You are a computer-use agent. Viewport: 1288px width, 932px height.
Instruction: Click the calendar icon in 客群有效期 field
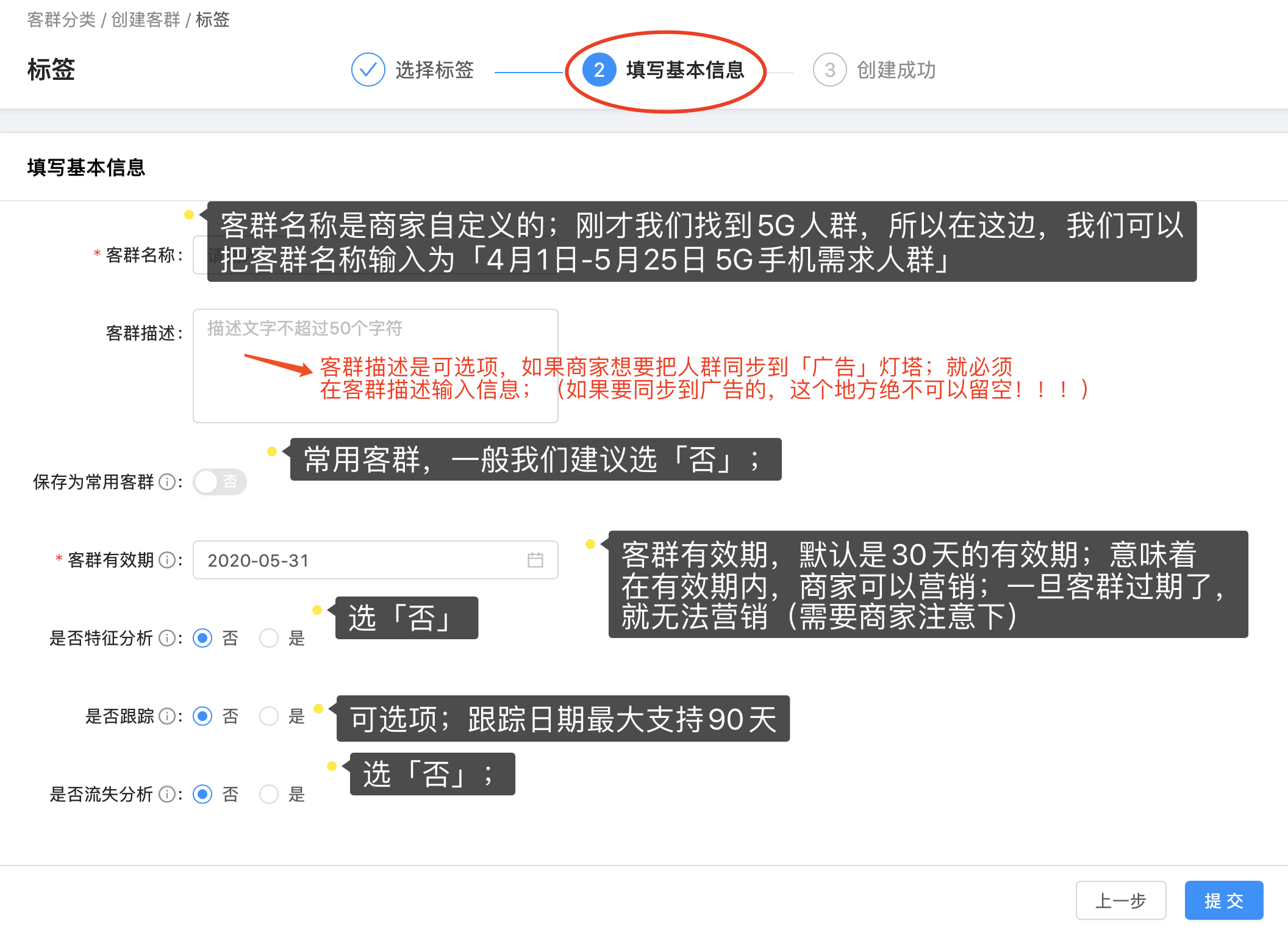pyautogui.click(x=535, y=560)
